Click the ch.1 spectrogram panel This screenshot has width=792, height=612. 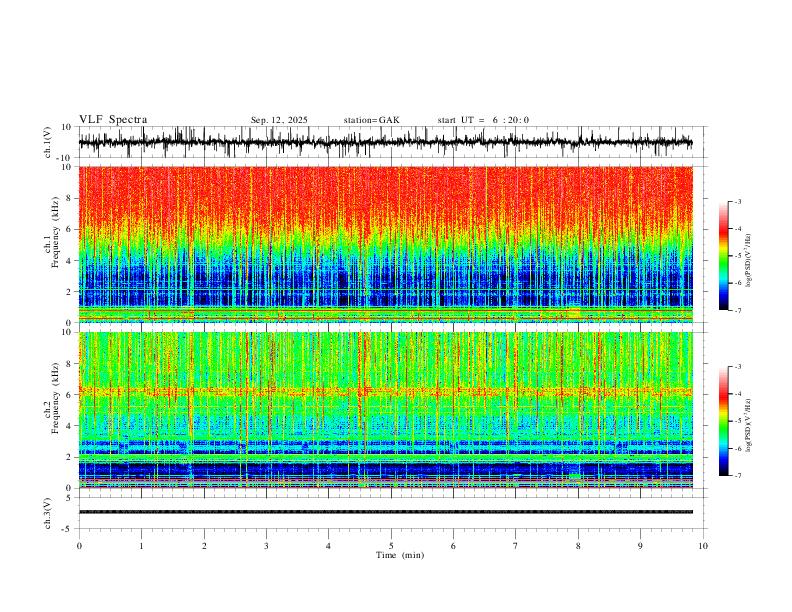(385, 244)
